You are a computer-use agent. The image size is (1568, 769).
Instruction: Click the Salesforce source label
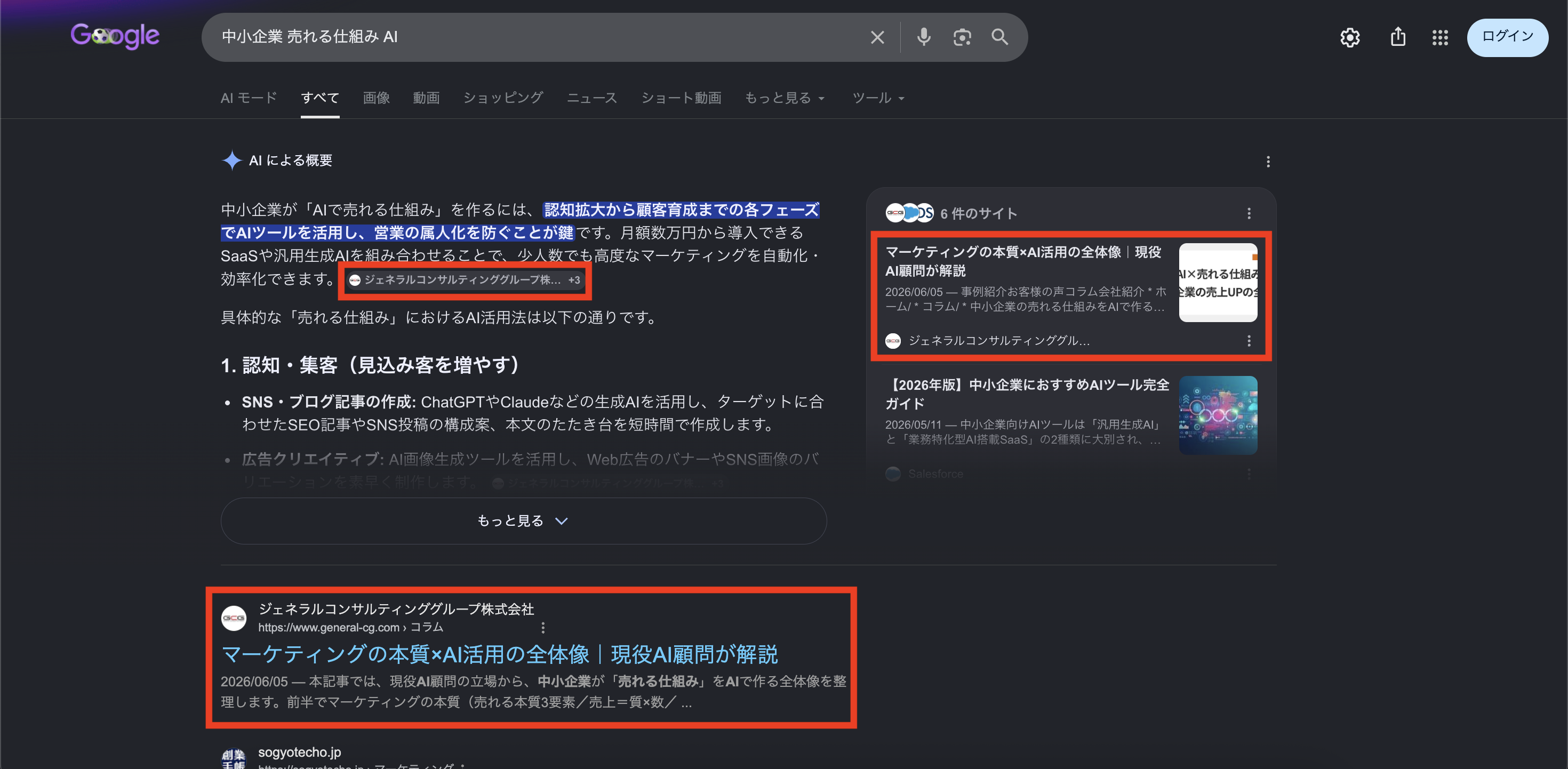935,474
